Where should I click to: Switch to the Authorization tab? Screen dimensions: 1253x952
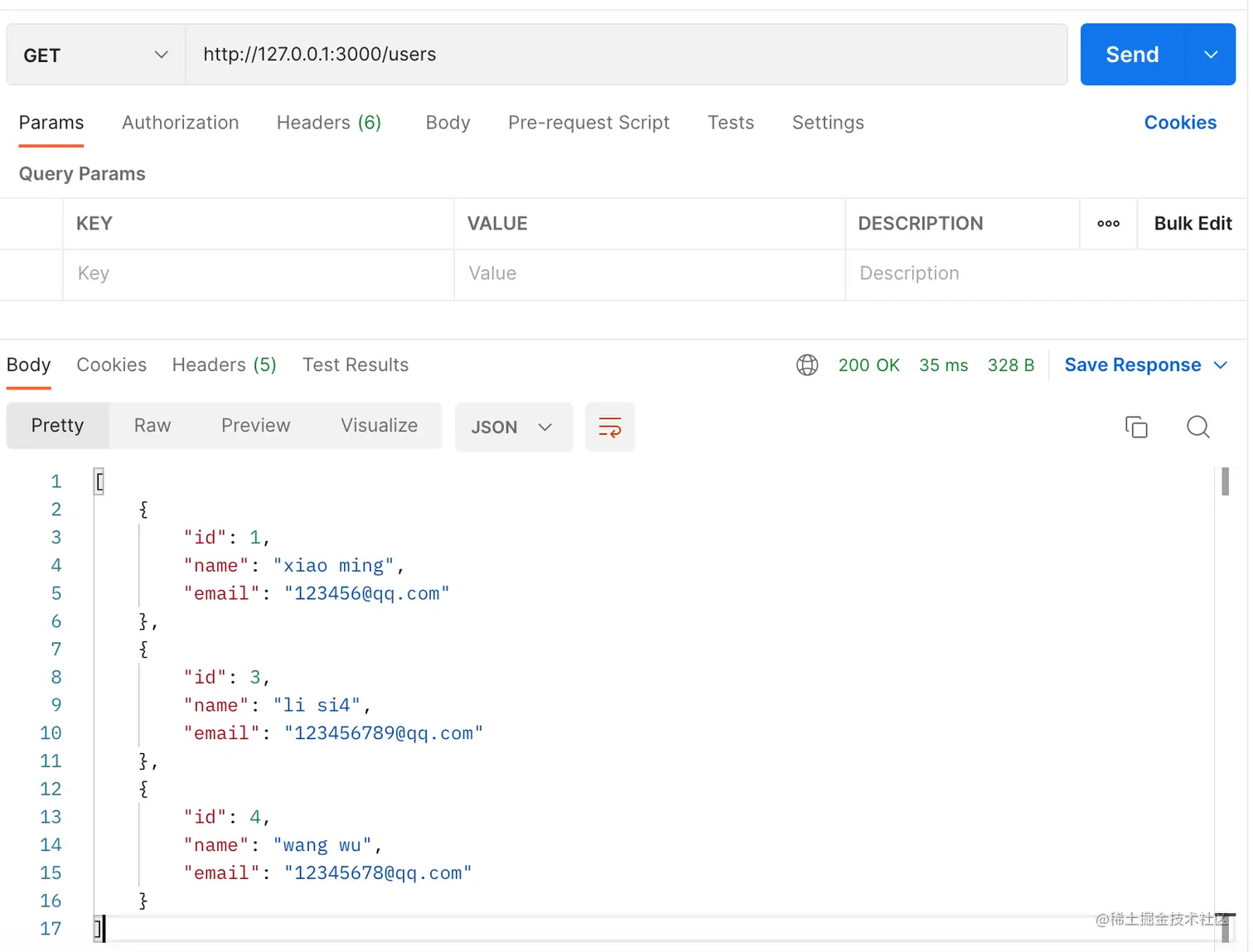click(x=181, y=123)
